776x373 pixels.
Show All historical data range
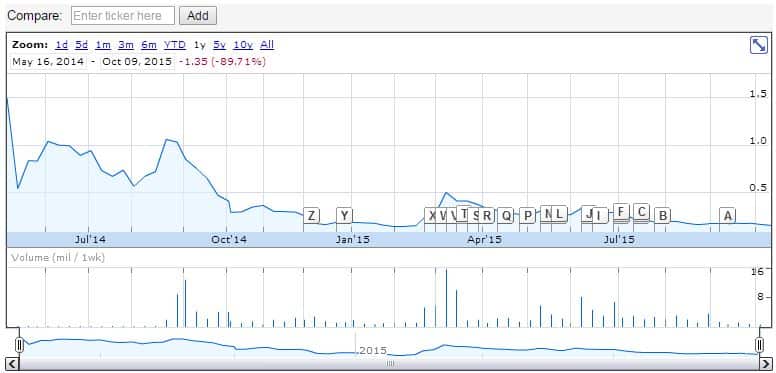[267, 45]
